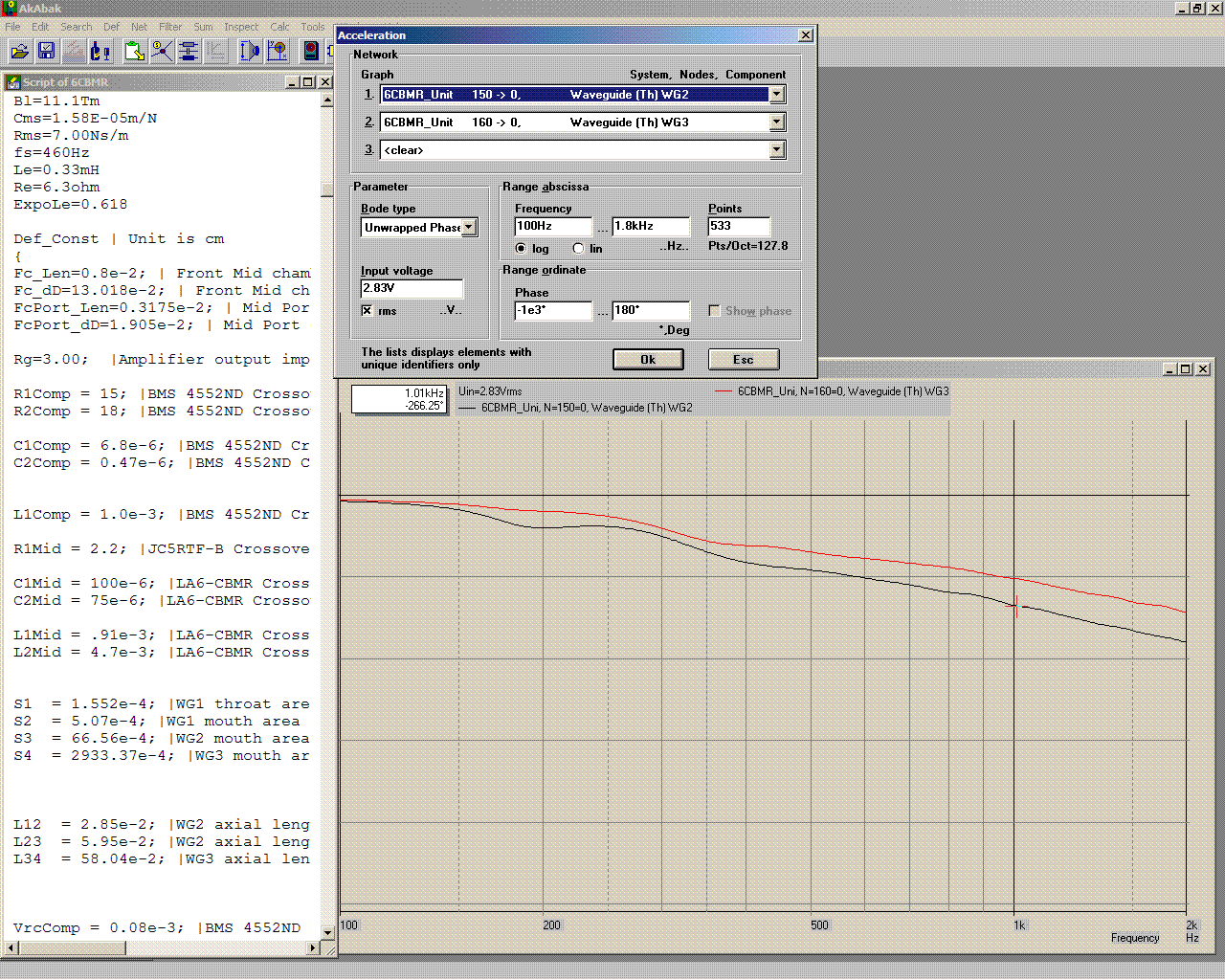This screenshot has width=1225, height=980.
Task: Minimize the Script of 6CBMR window
Action: click(293, 82)
